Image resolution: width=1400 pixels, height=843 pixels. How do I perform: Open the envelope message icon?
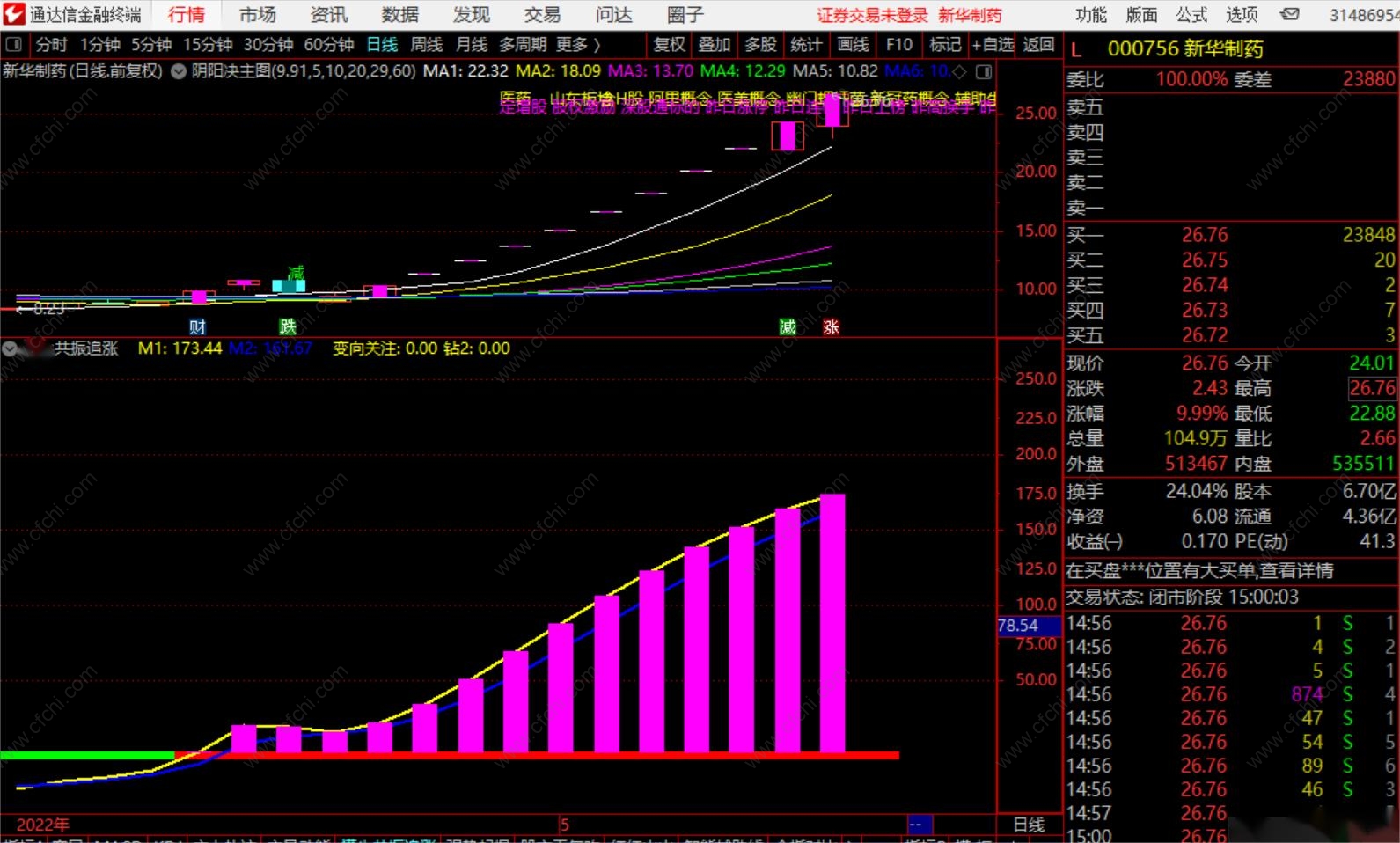click(1289, 14)
